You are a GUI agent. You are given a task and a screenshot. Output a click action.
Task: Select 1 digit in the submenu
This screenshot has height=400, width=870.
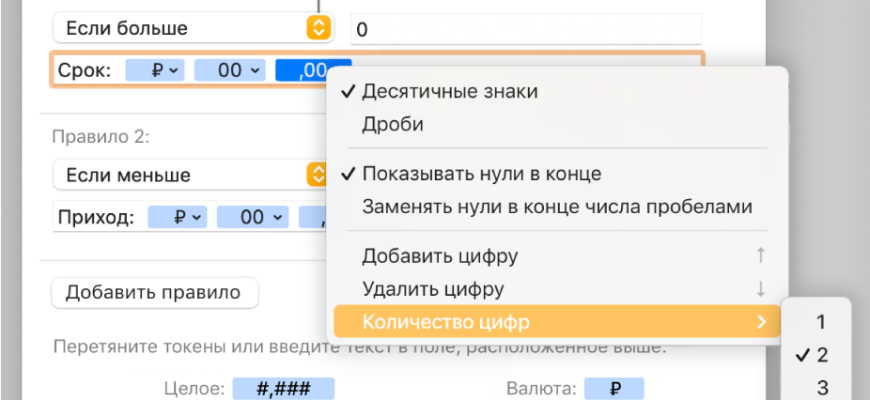click(x=821, y=322)
